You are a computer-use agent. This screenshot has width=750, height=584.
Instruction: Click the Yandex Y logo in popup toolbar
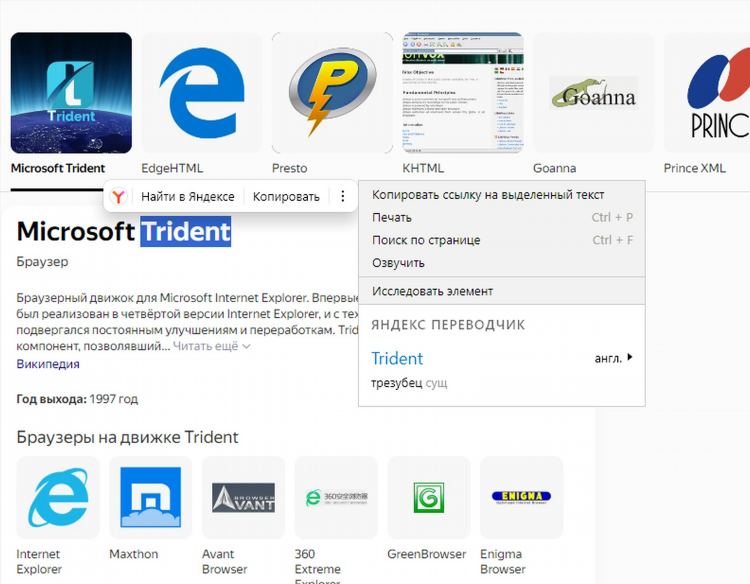click(118, 196)
